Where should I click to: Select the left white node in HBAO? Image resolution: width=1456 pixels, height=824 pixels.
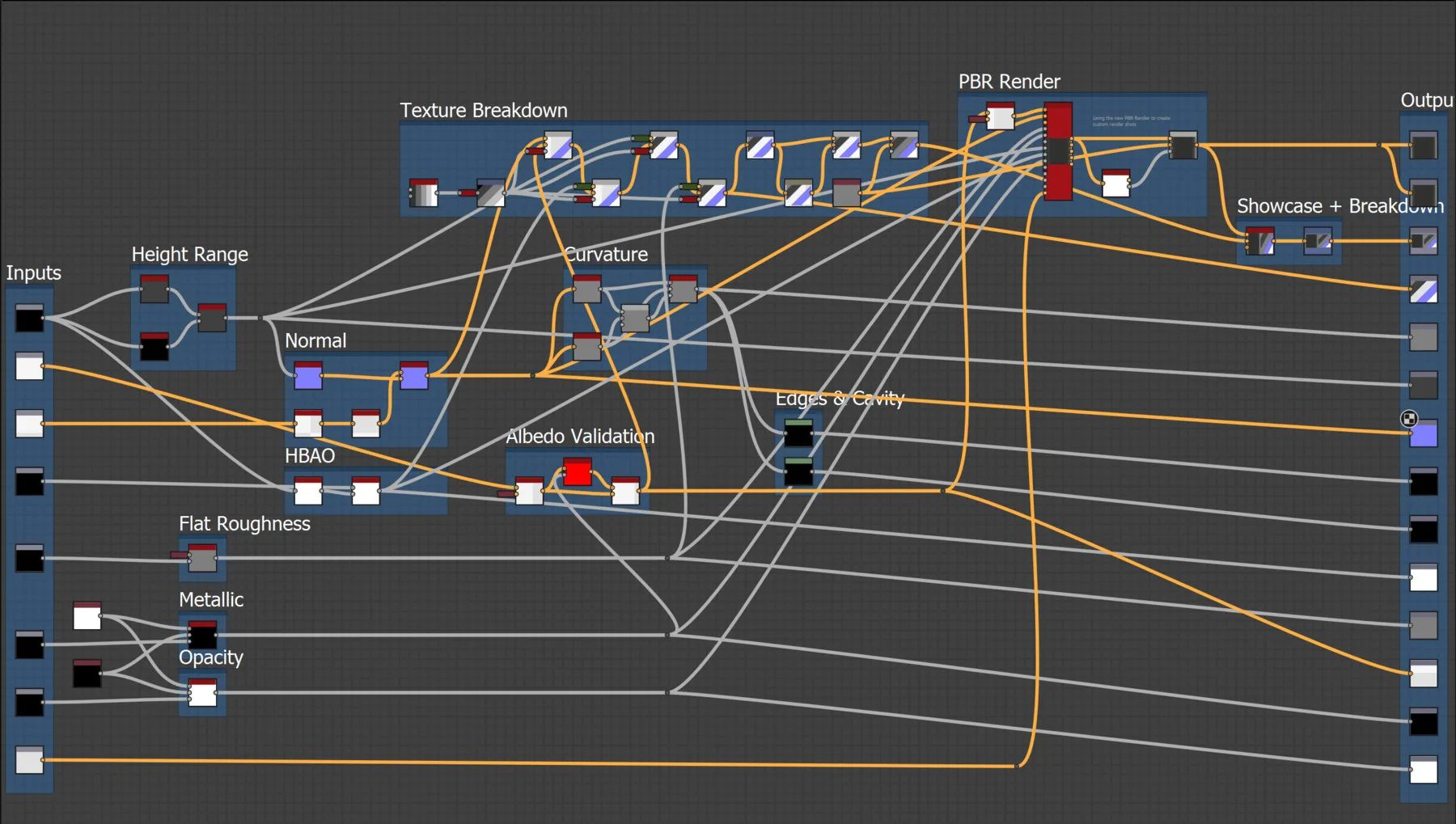[x=308, y=490]
